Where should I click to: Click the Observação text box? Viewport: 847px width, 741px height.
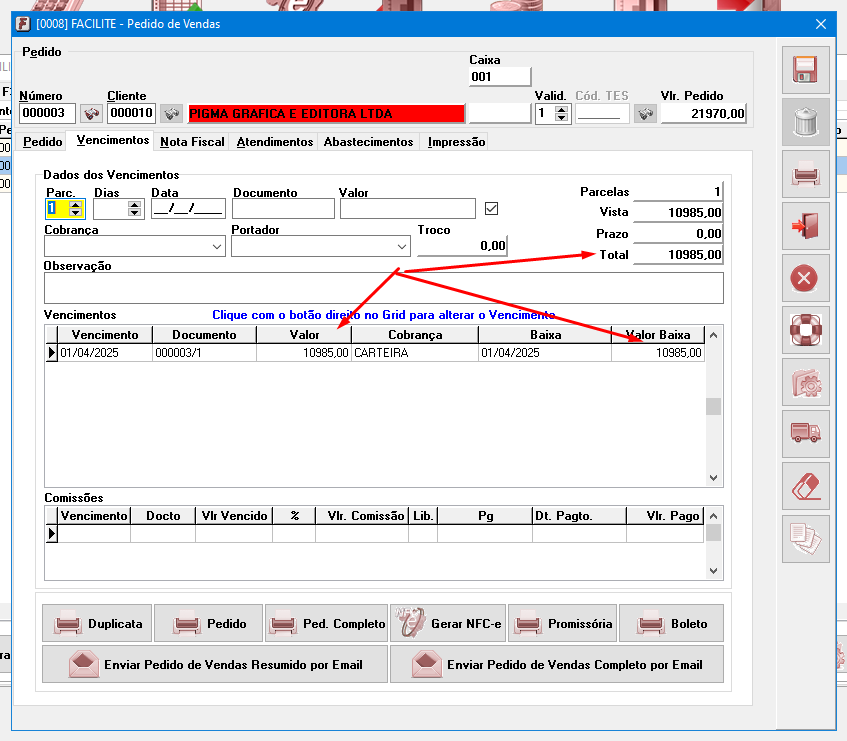(x=384, y=288)
